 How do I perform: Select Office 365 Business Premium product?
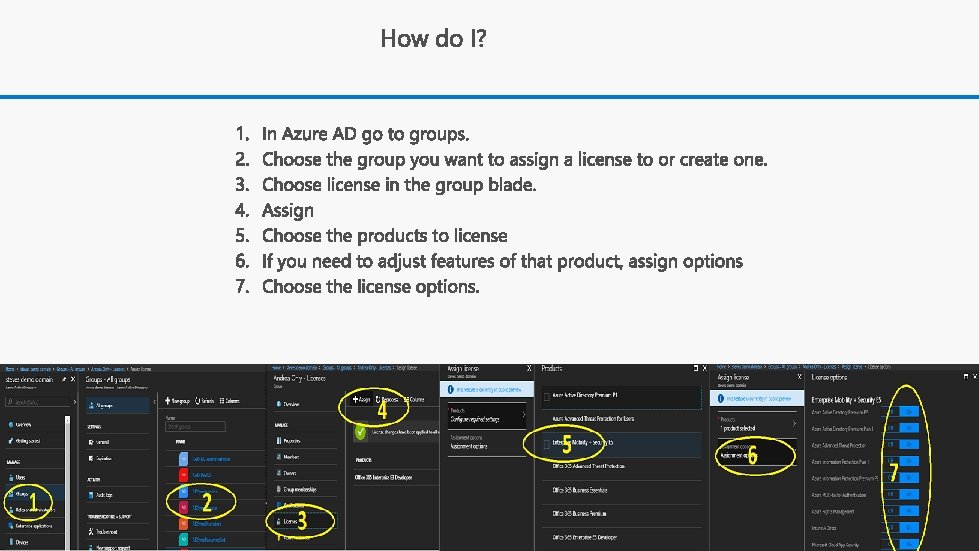click(x=579, y=514)
